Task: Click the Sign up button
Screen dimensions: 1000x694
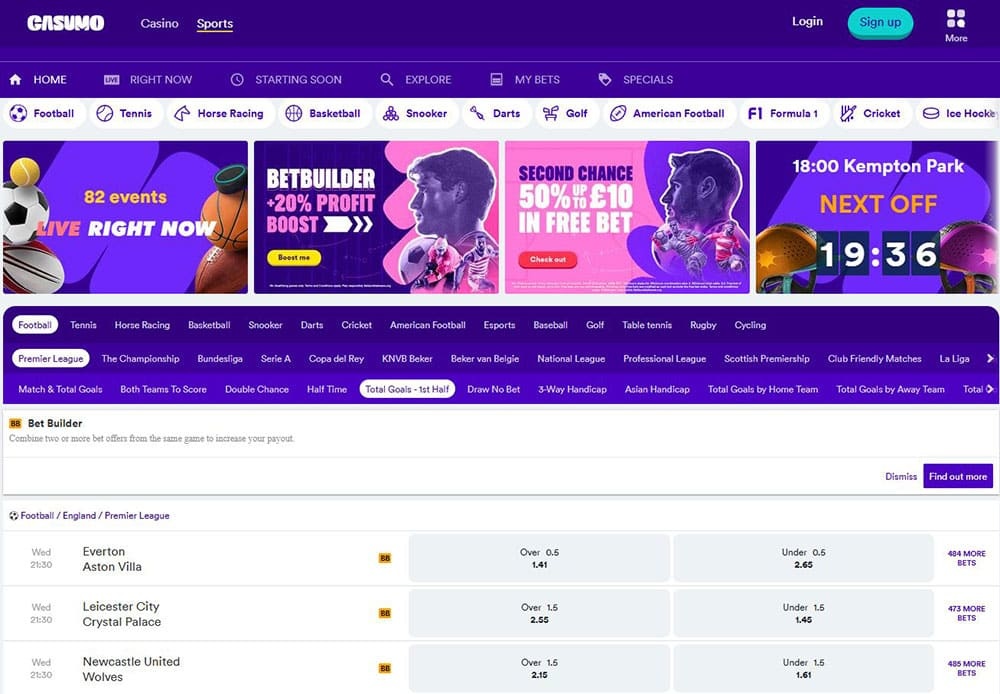Action: pyautogui.click(x=880, y=23)
